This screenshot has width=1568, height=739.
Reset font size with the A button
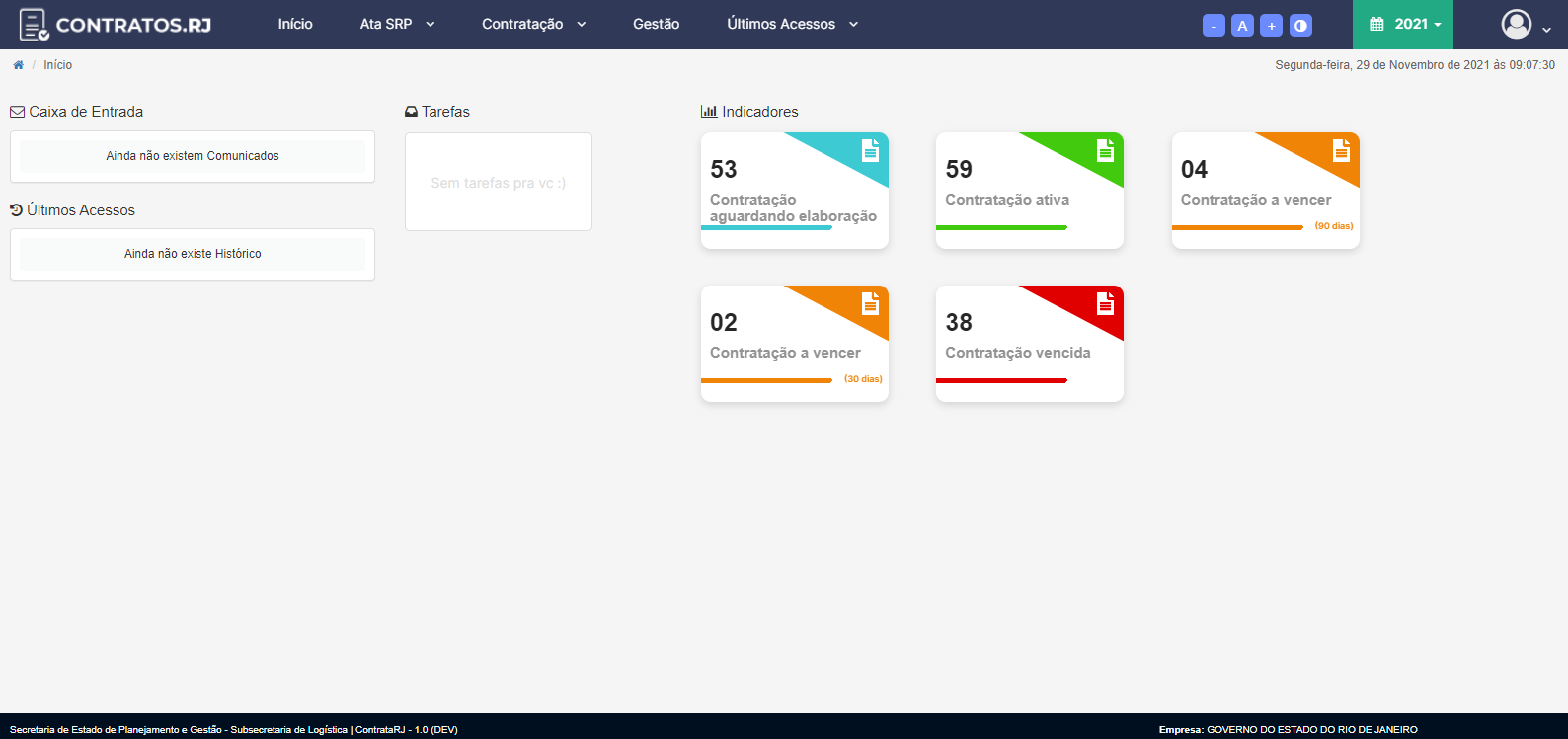[1242, 26]
